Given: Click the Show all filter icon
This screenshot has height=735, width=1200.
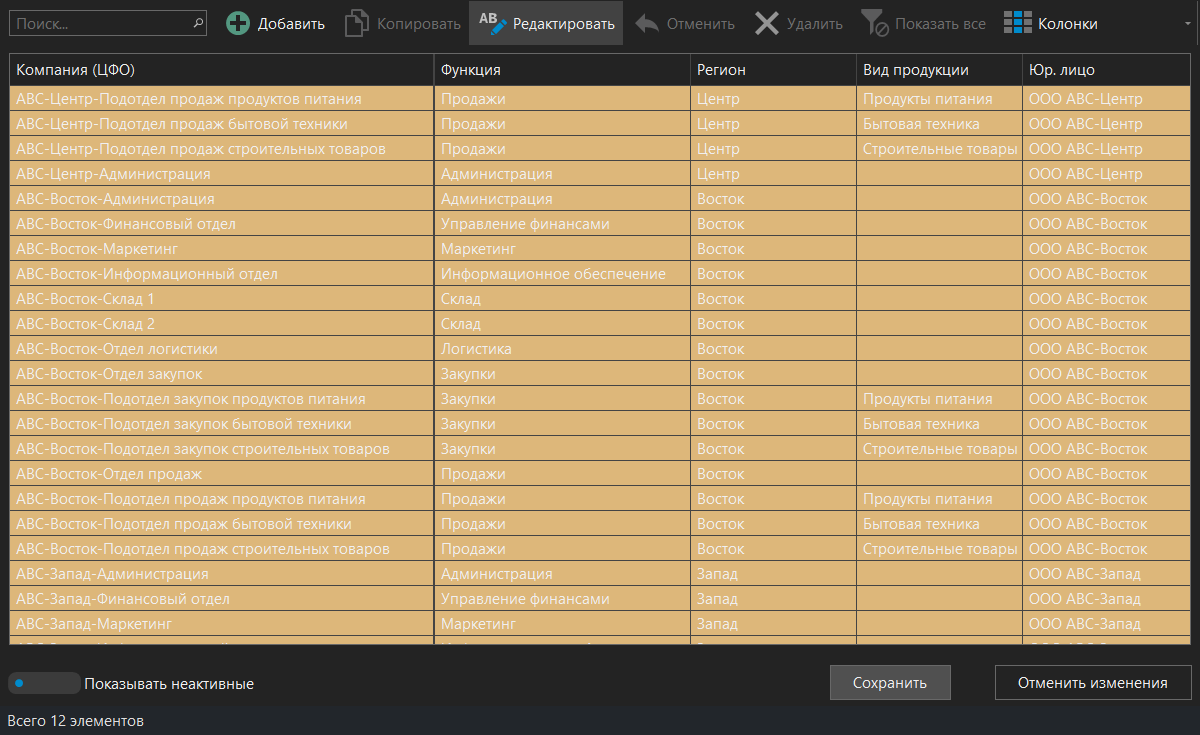Looking at the screenshot, I should [875, 24].
